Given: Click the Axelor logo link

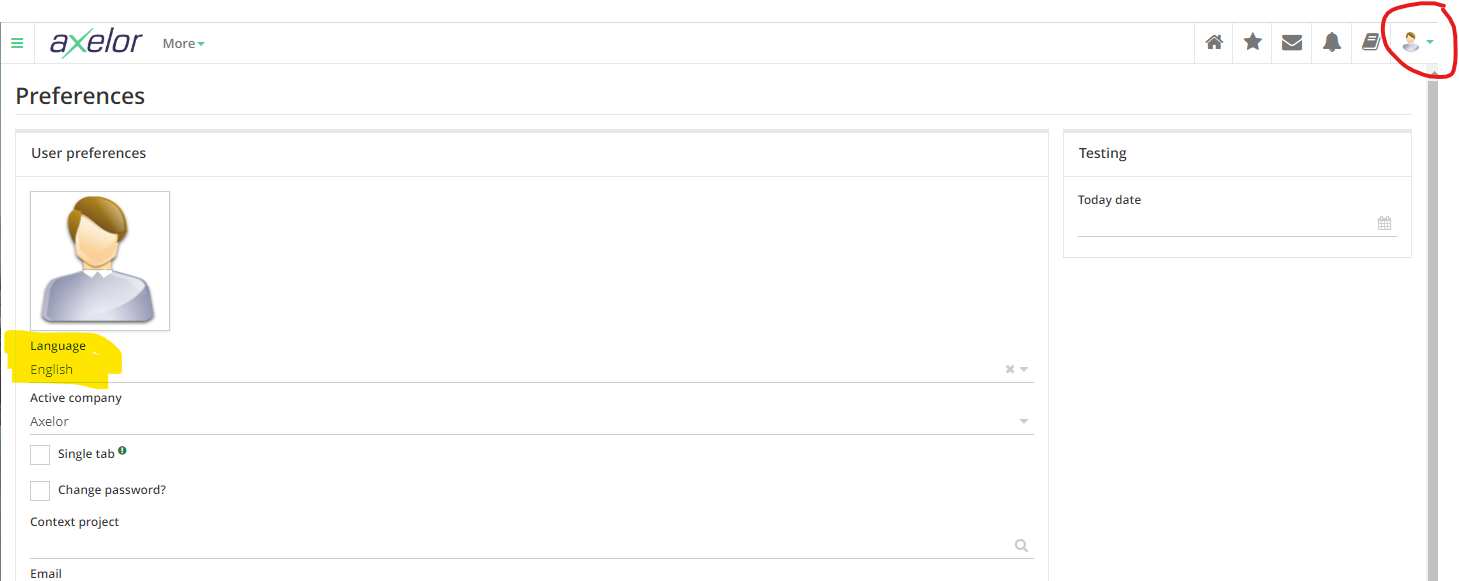Looking at the screenshot, I should click(x=96, y=43).
